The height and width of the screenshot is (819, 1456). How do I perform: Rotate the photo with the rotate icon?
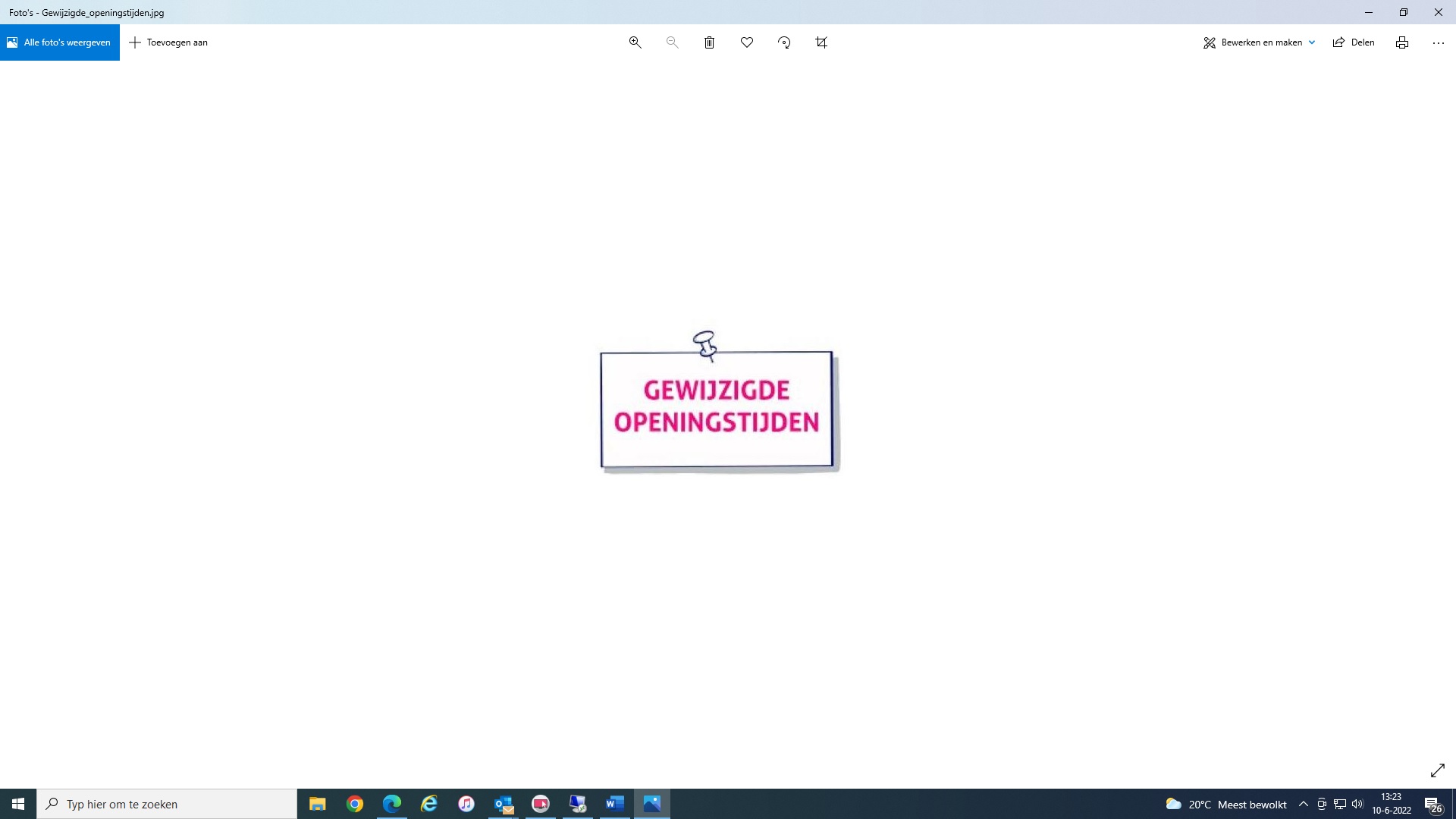784,42
